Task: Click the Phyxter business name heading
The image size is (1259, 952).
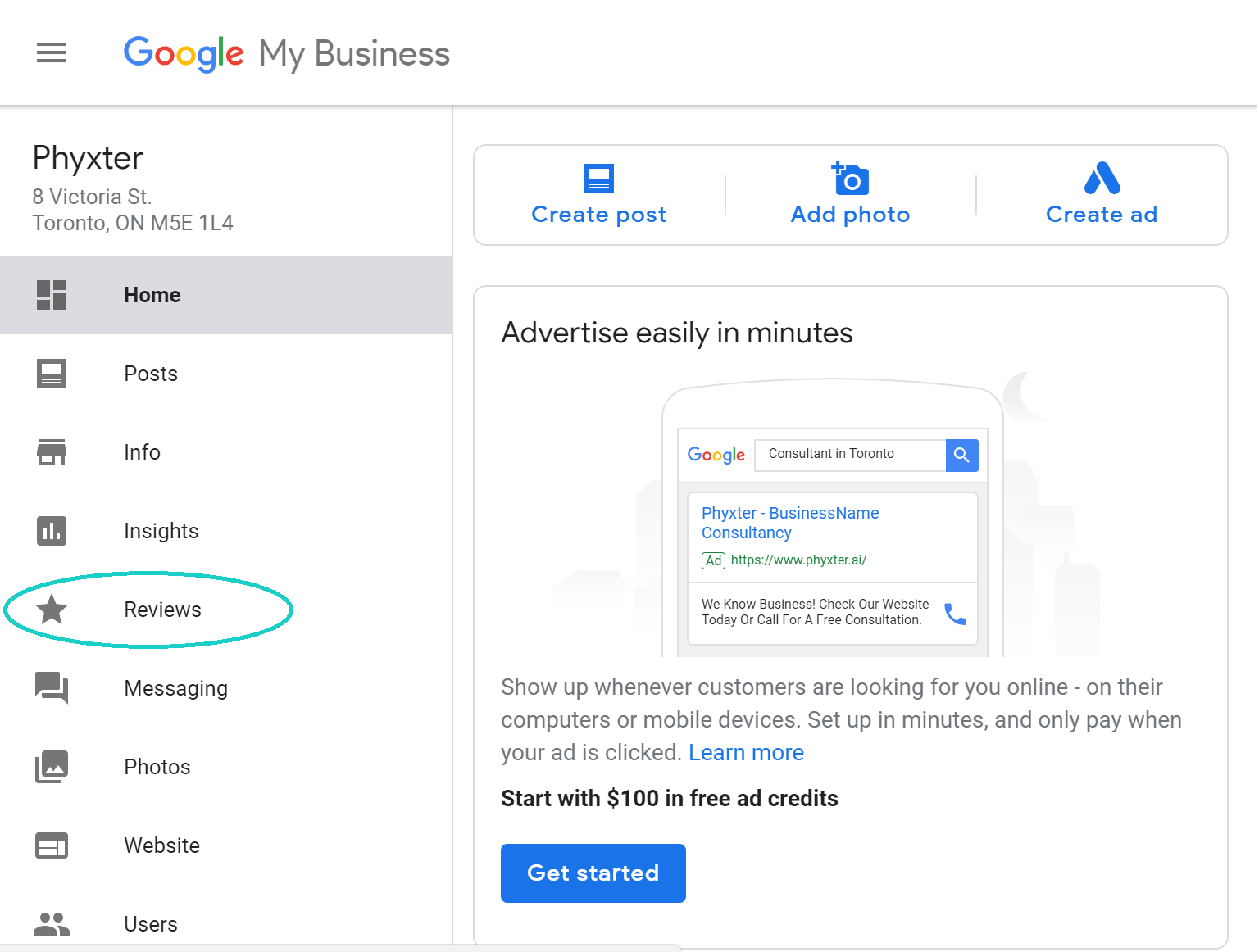Action: click(88, 158)
